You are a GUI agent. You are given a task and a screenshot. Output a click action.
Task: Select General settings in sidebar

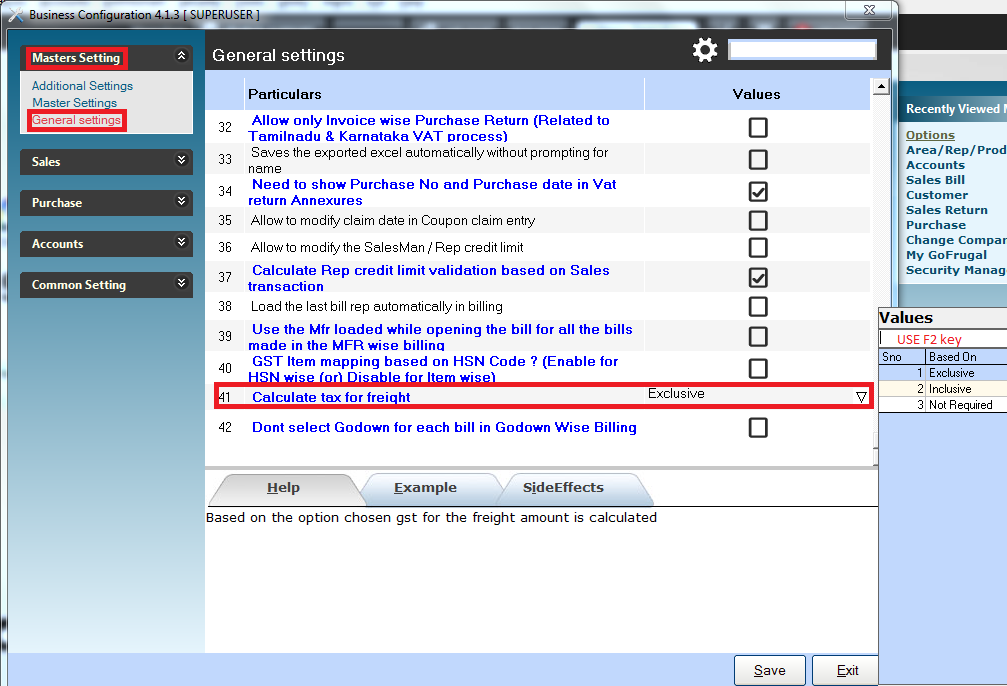76,120
